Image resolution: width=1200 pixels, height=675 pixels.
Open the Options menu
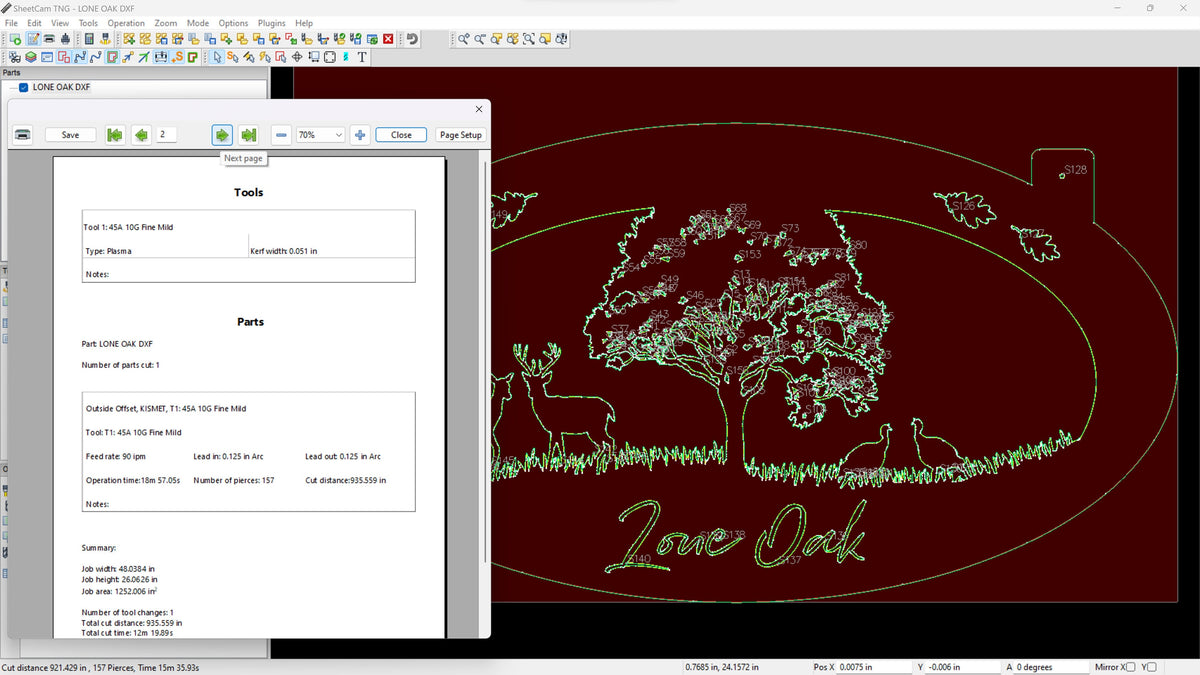point(233,23)
